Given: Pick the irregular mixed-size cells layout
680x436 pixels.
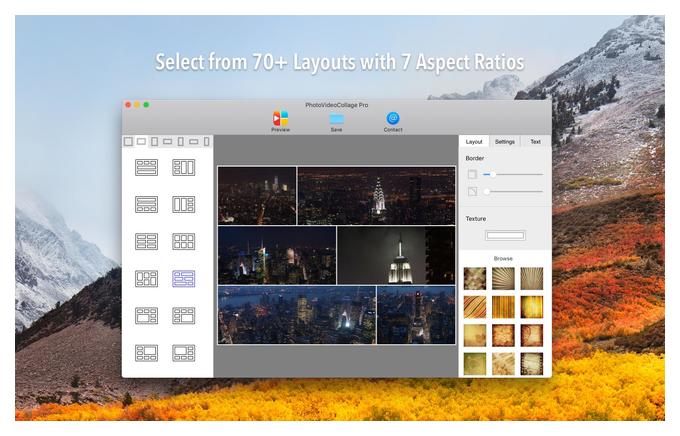Looking at the screenshot, I should tap(147, 279).
